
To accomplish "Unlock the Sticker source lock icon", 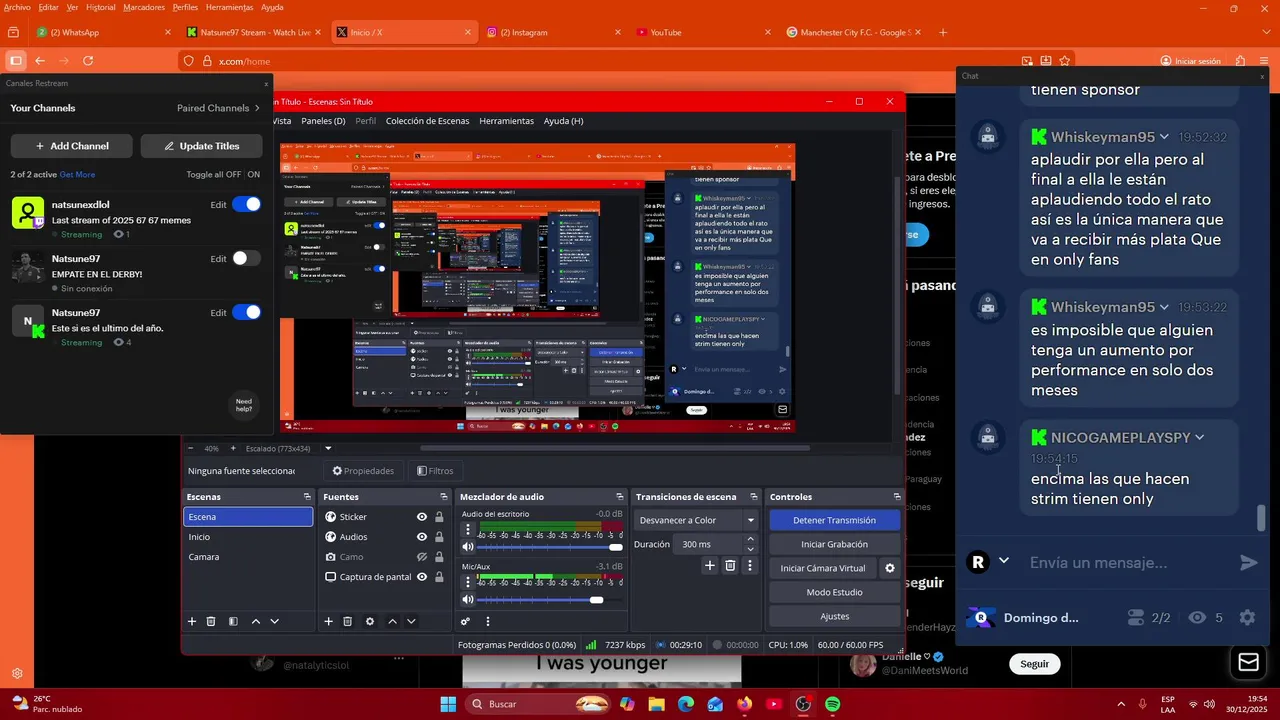I will click(x=439, y=517).
